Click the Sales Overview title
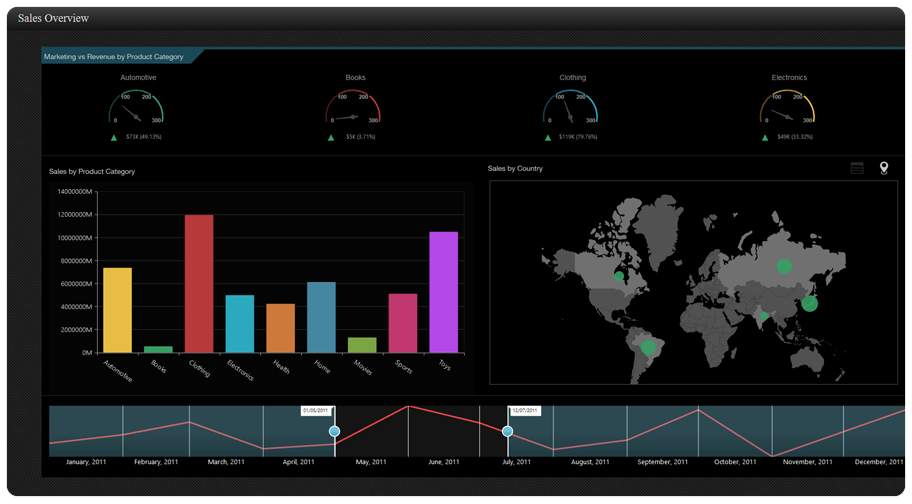 click(53, 18)
